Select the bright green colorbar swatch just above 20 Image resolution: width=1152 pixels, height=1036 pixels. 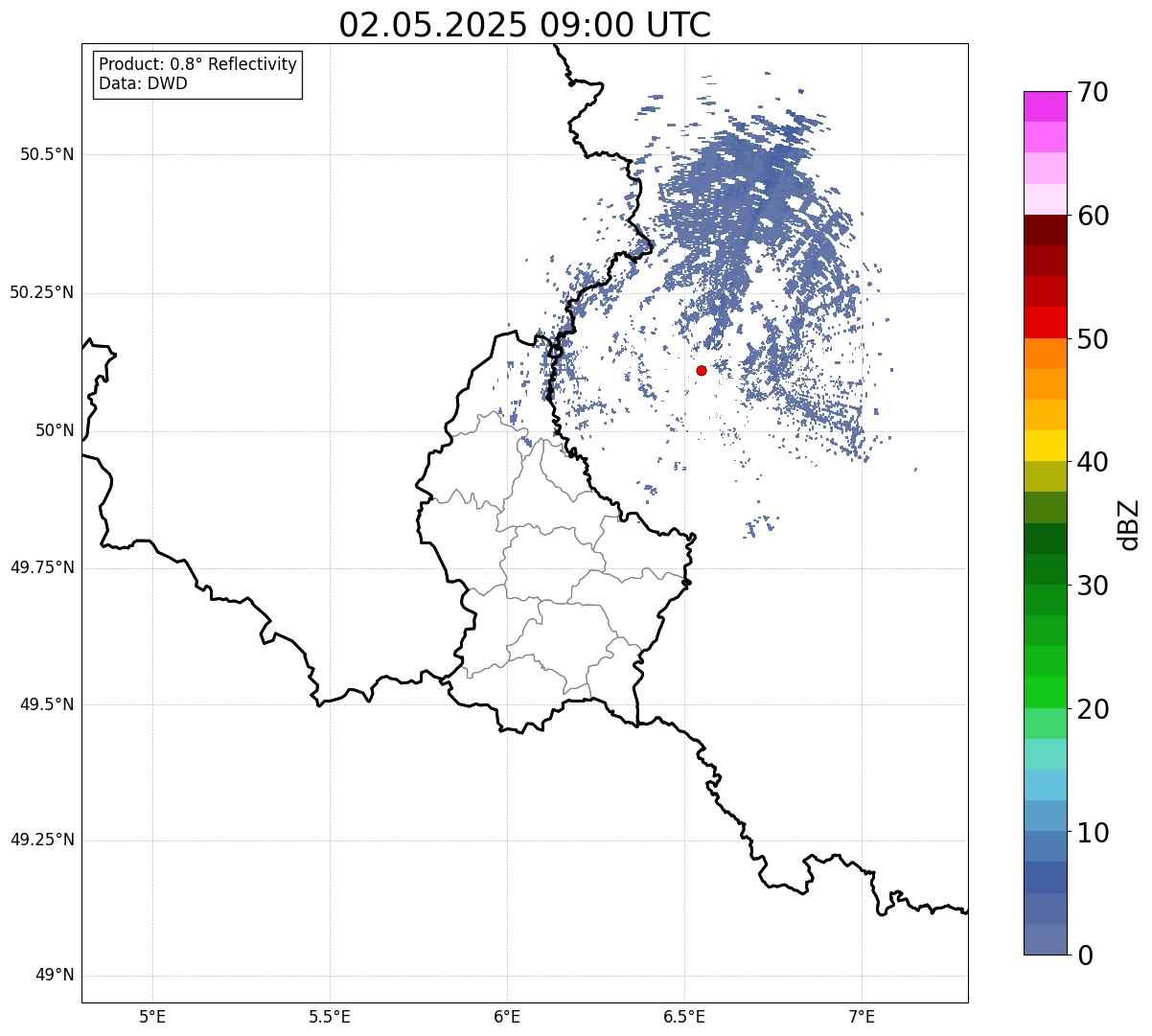pos(1046,692)
